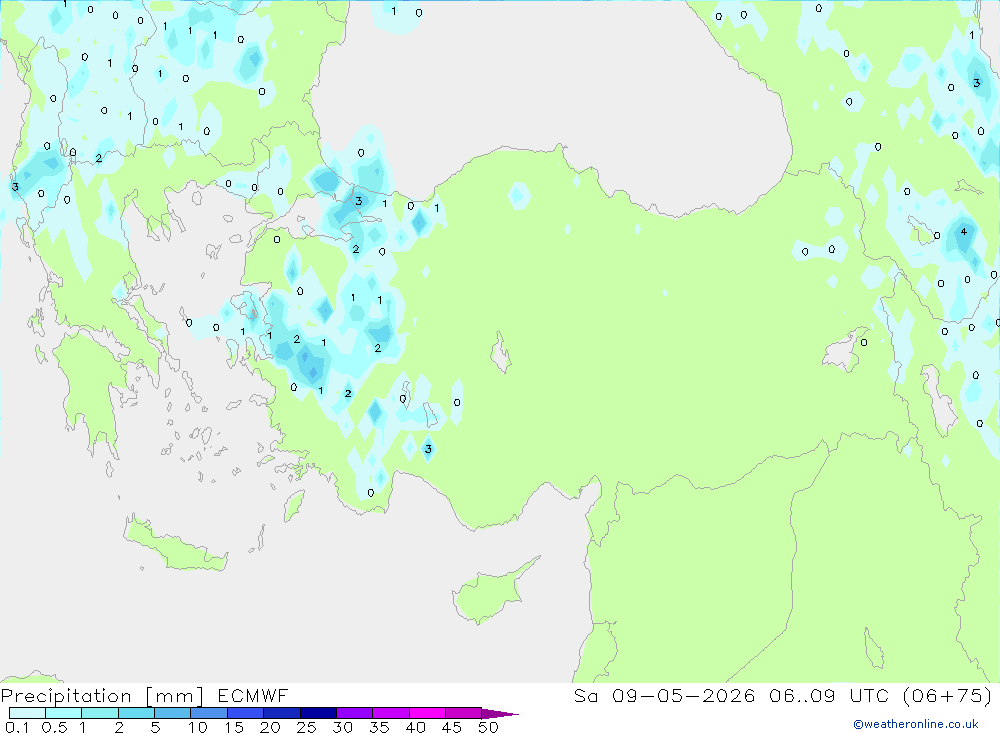
Task: Click the 25–30 mm navy legend swatch
Action: pos(318,713)
